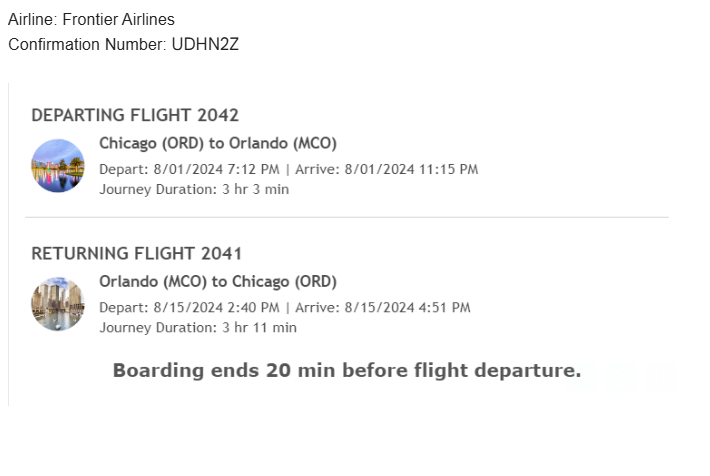The width and height of the screenshot is (710, 476).
Task: Select the DEPARTING FLIGHT 2042 heading
Action: click(x=135, y=115)
